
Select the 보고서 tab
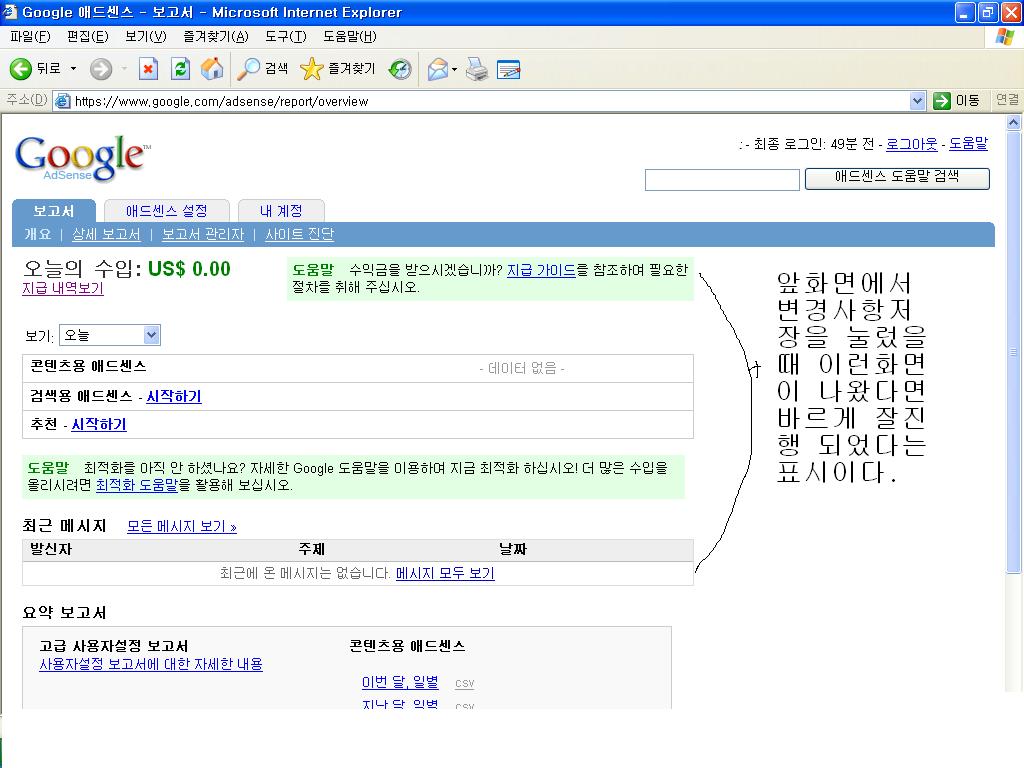pos(54,211)
